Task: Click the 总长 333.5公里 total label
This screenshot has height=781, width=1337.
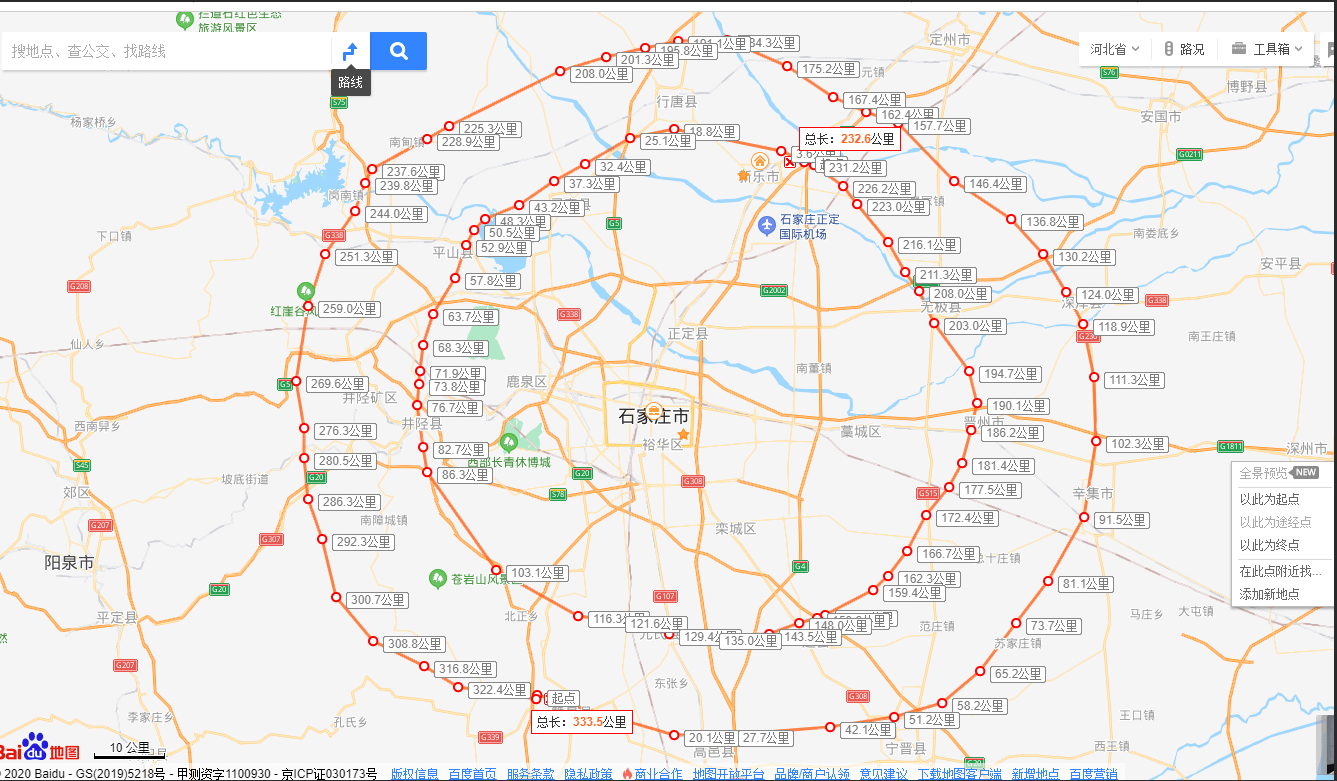Action: tap(582, 721)
